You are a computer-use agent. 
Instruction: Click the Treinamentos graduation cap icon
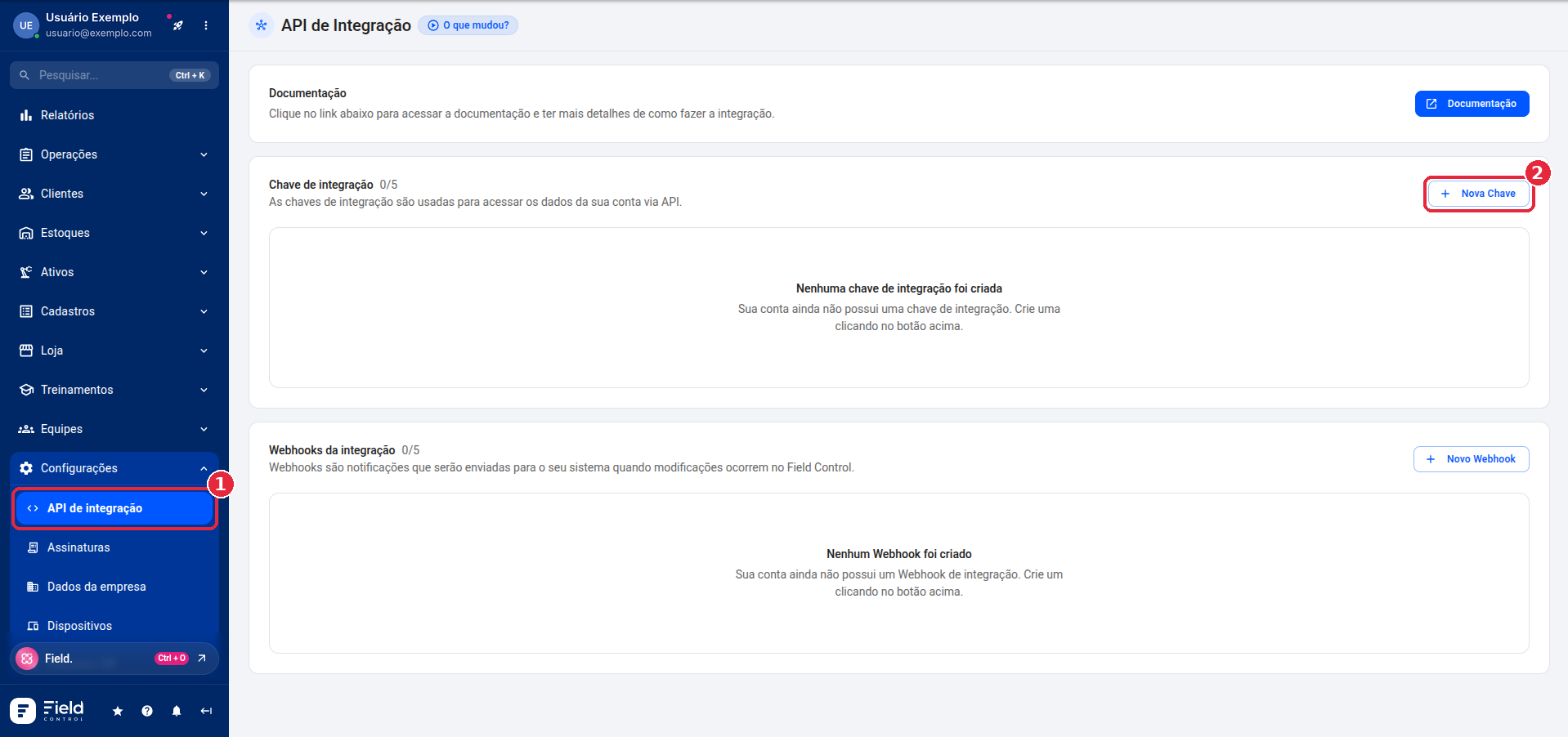(26, 390)
